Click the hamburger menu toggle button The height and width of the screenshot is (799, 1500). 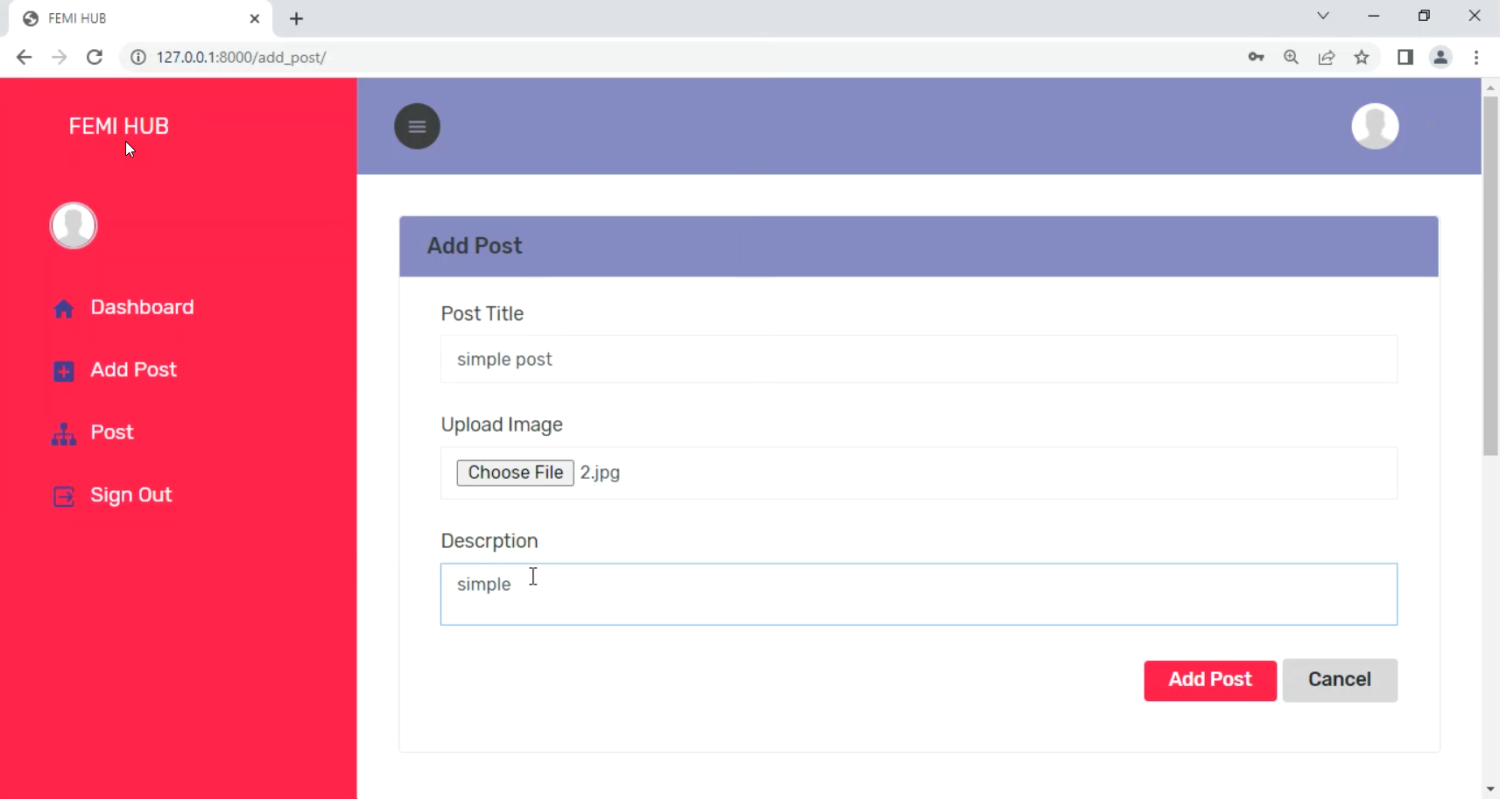tap(417, 126)
